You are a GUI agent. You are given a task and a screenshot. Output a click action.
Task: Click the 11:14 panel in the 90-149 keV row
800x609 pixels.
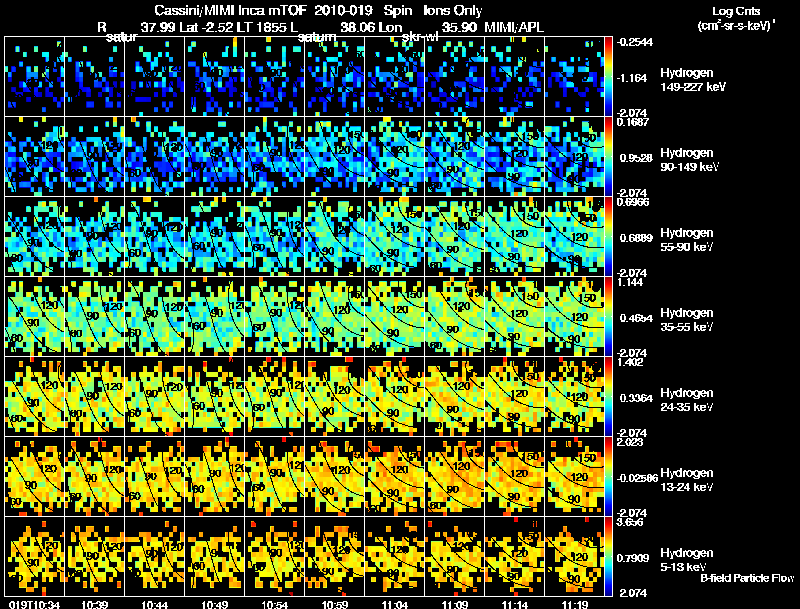coord(515,157)
